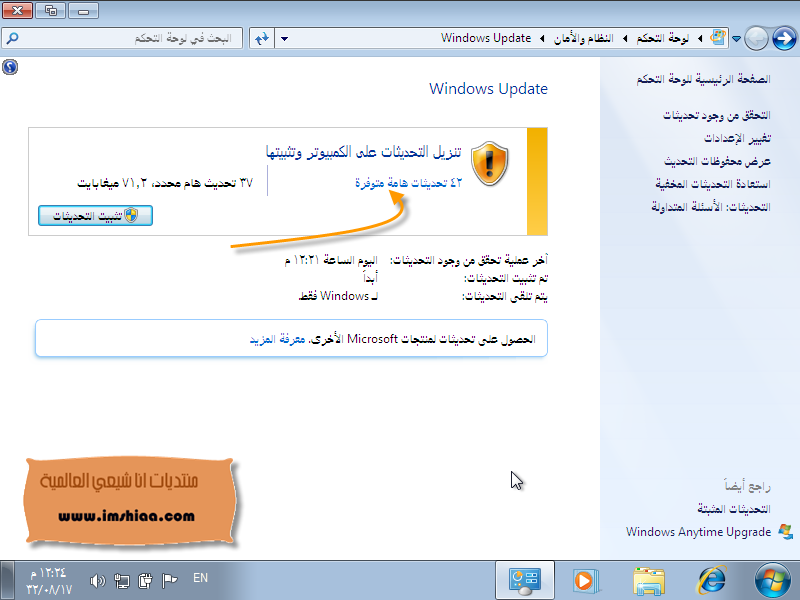
Task: Open the Windows Start orb
Action: click(x=773, y=581)
